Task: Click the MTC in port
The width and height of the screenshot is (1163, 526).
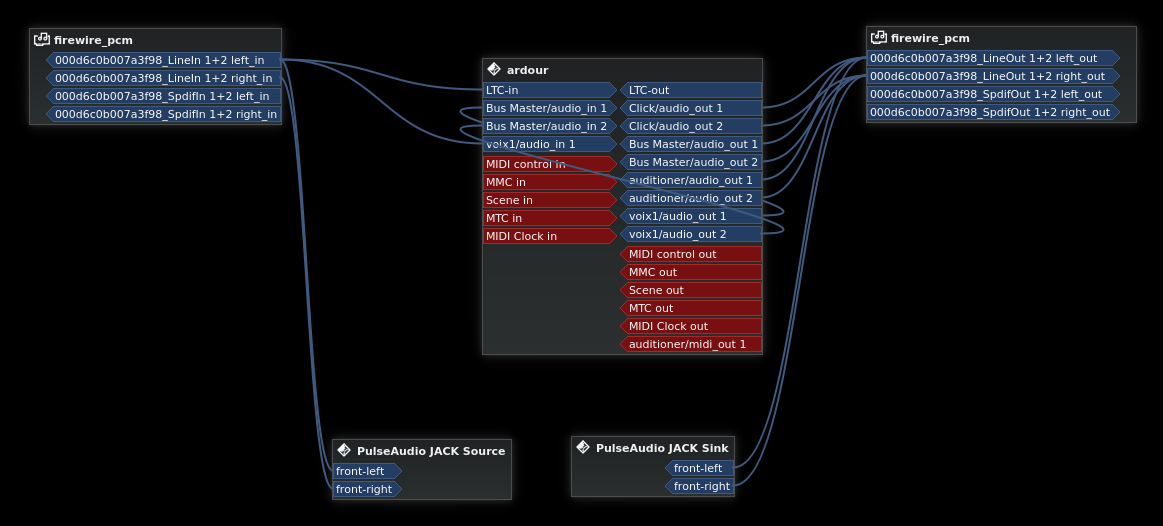Action: tap(550, 217)
